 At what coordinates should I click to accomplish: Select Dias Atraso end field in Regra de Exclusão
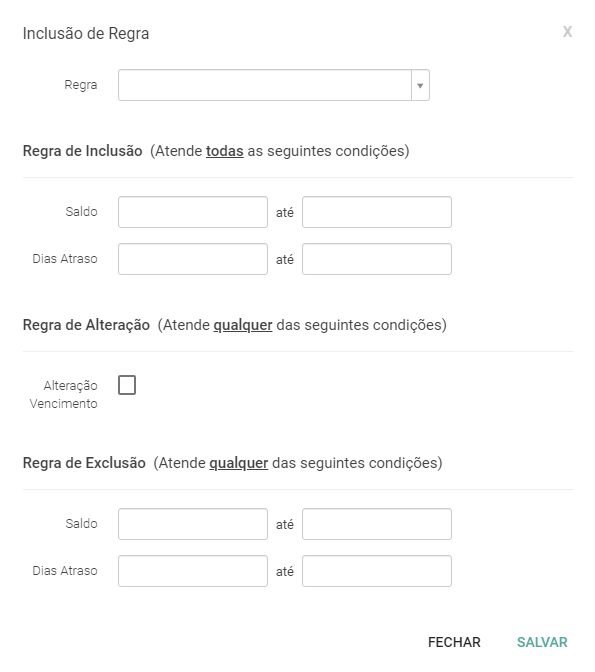click(x=377, y=571)
